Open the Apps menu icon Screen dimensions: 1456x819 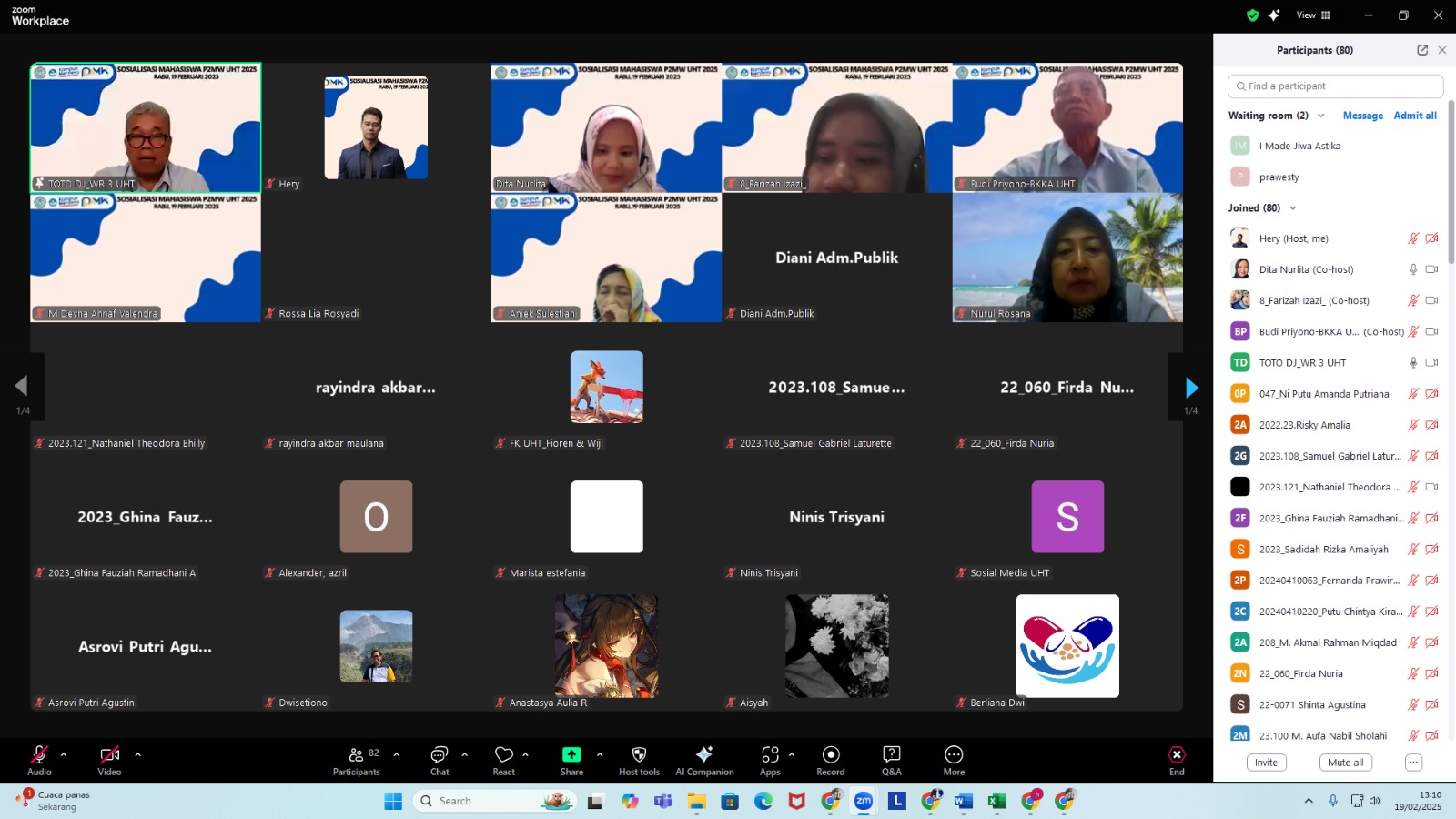click(770, 760)
